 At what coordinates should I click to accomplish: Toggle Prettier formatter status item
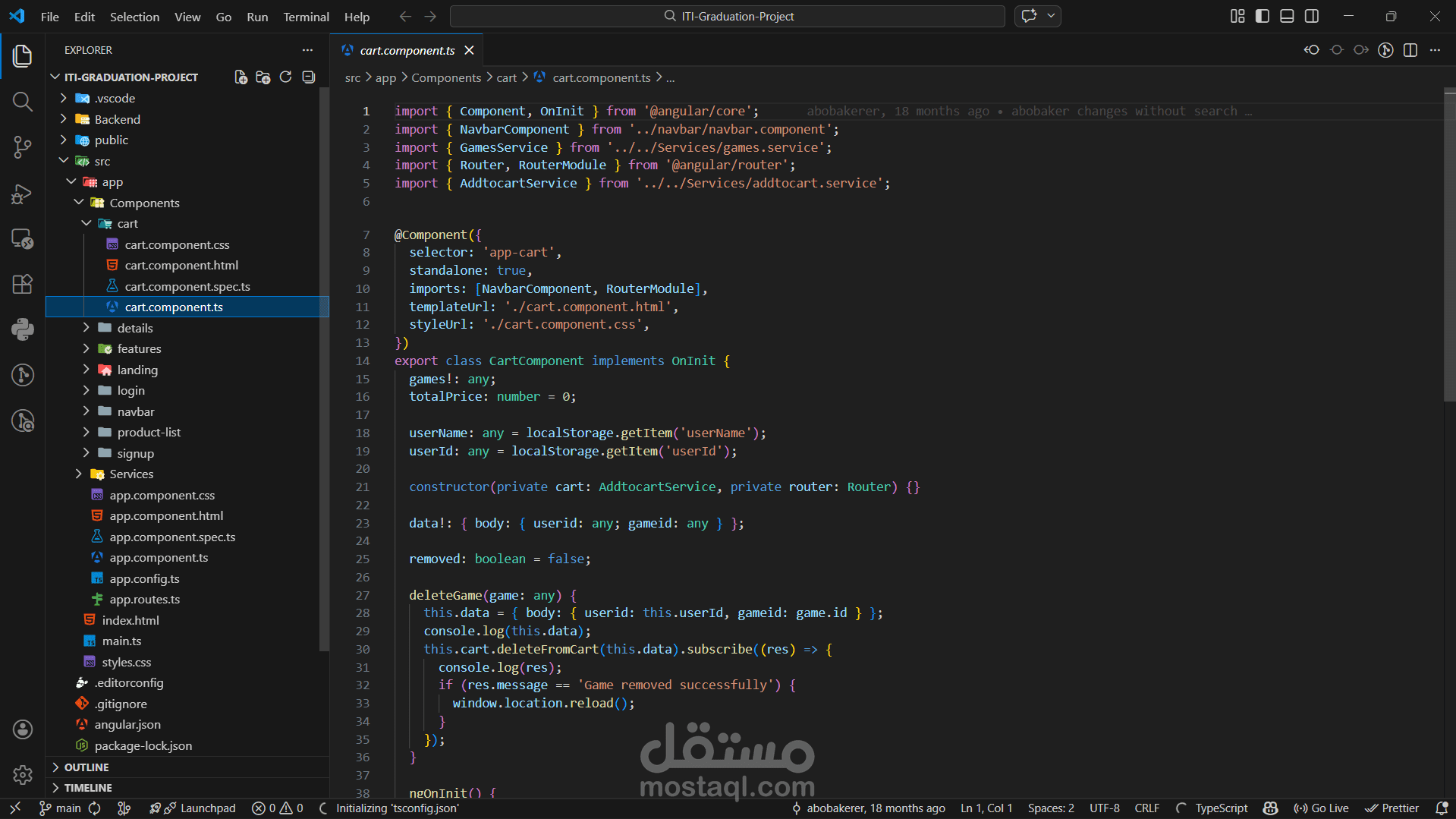pos(1392,808)
